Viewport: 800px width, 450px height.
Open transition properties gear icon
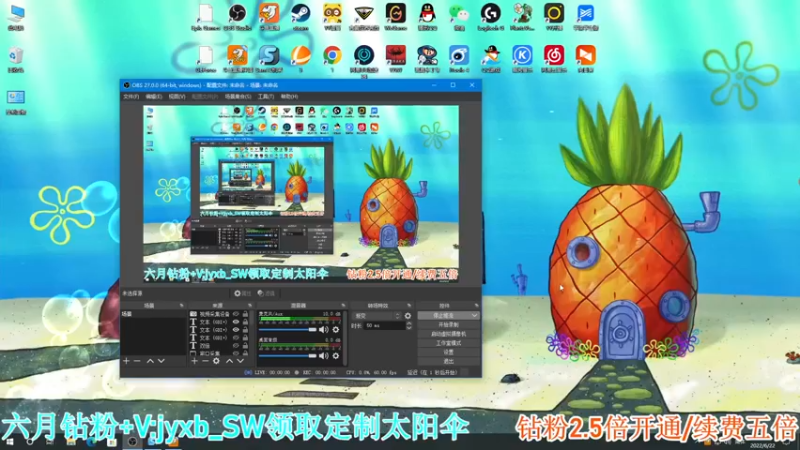(x=408, y=316)
